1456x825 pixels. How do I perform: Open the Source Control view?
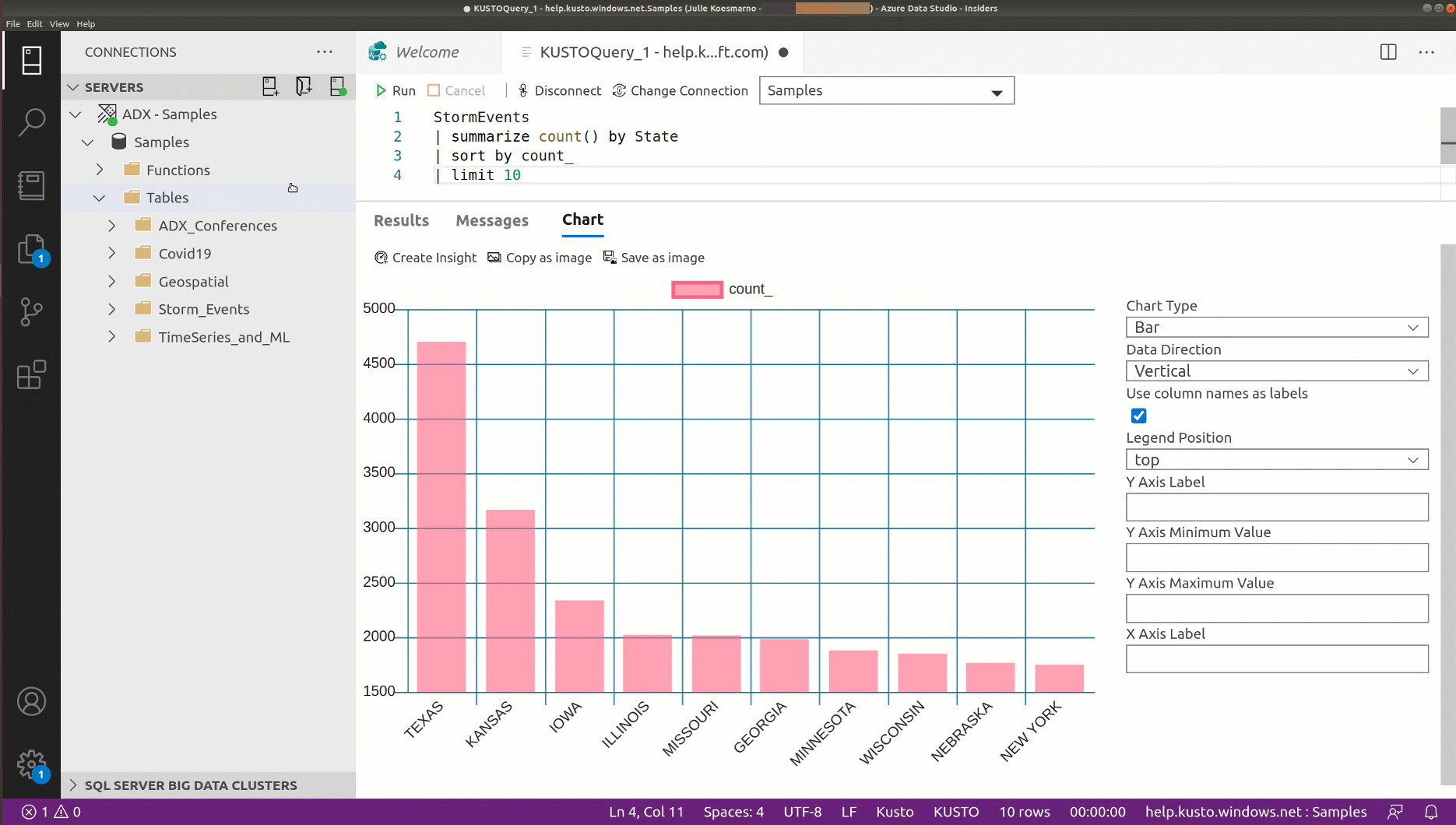(31, 311)
